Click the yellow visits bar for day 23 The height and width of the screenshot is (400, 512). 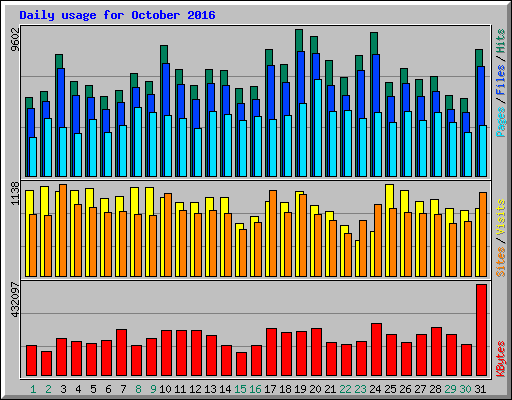[x=357, y=258]
